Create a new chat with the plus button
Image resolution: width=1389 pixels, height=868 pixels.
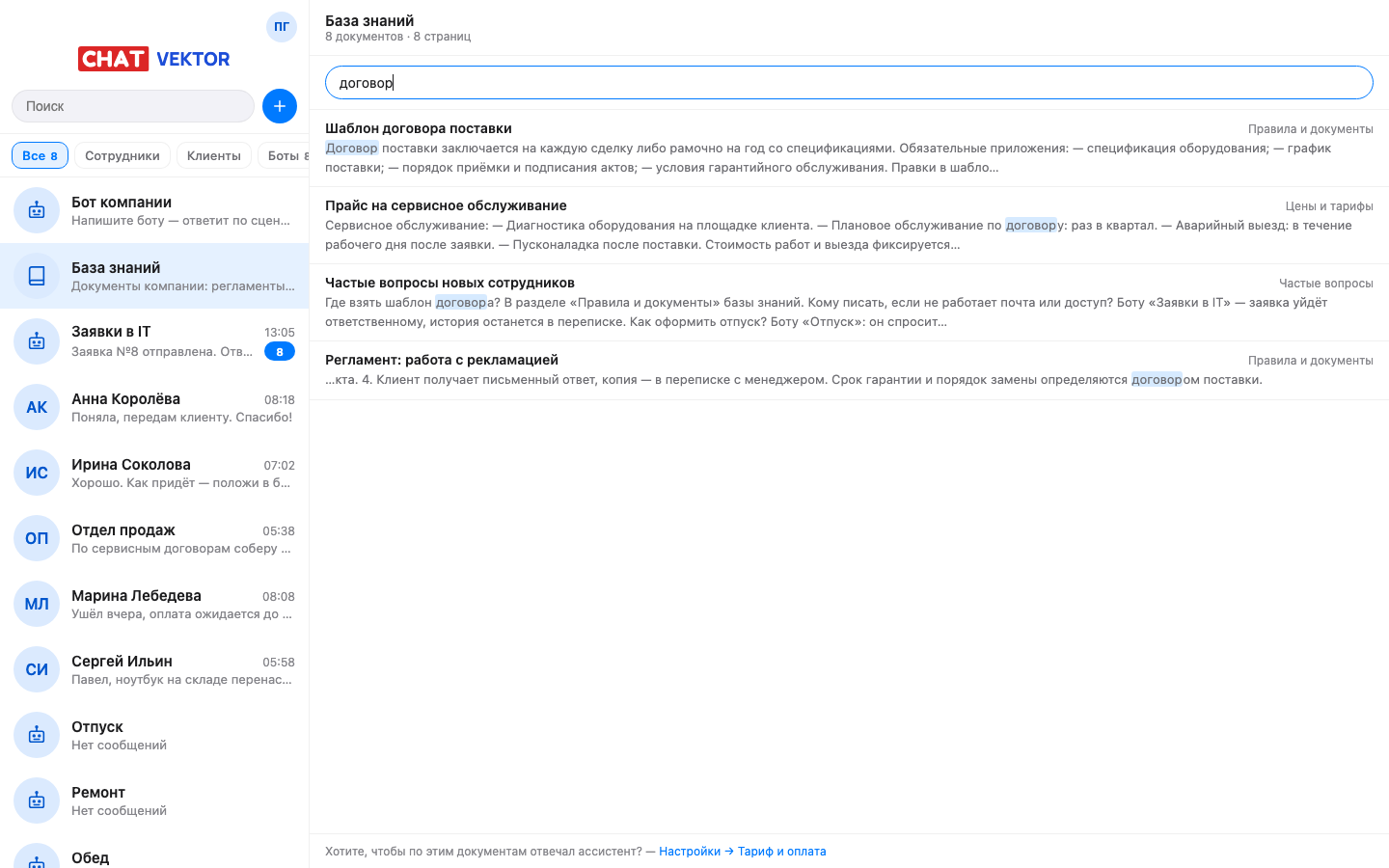tap(280, 106)
